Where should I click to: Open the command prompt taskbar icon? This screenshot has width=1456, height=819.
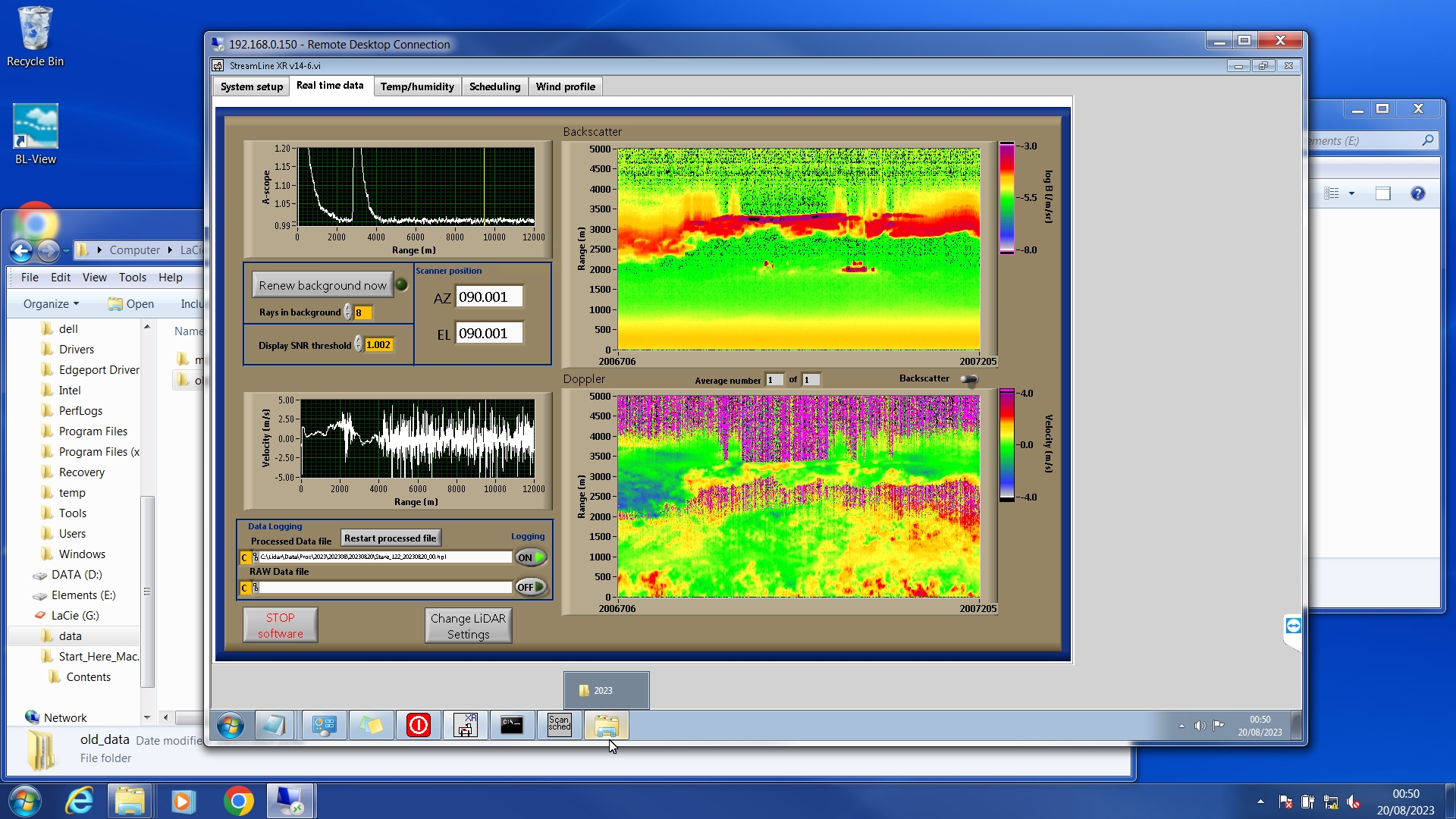512,725
